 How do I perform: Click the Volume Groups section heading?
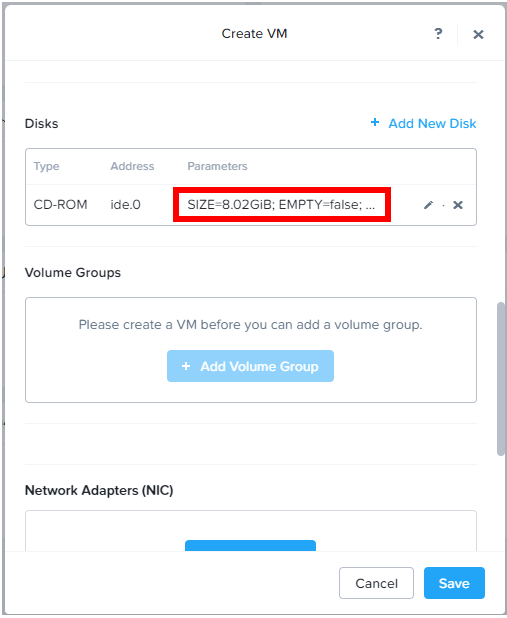pos(73,272)
